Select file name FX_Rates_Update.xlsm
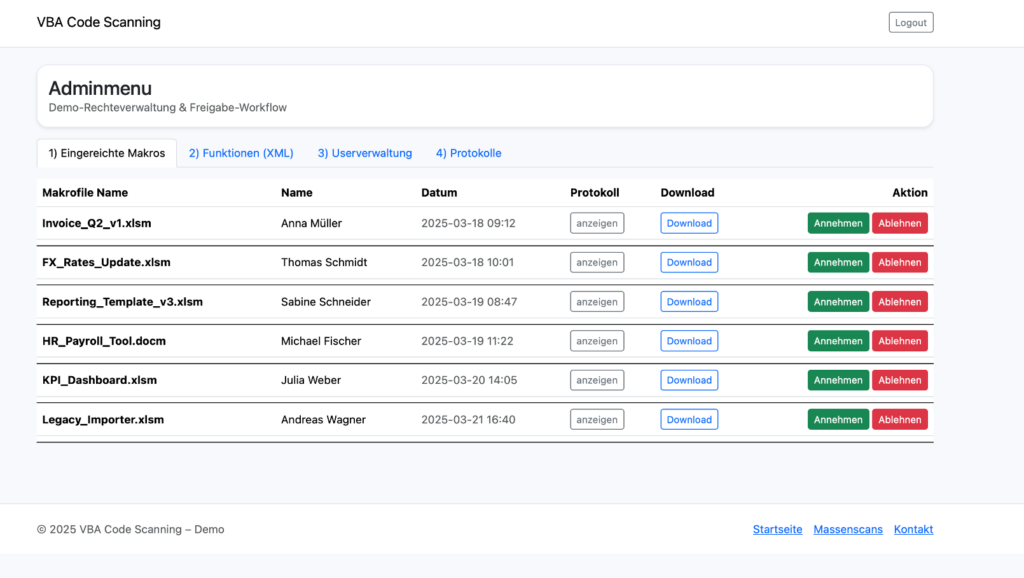1024x578 pixels. (106, 262)
